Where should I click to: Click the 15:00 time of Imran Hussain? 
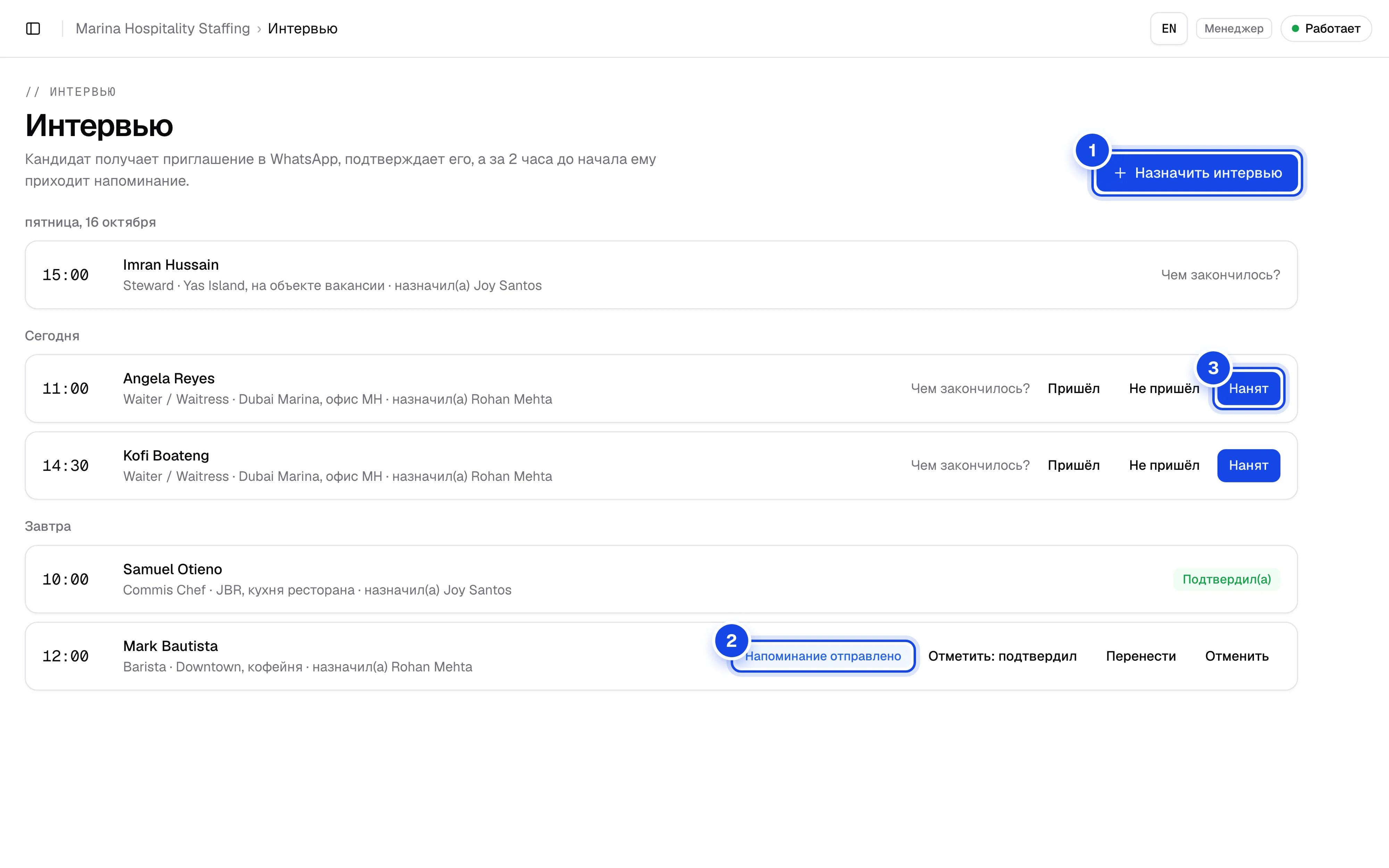[x=65, y=275]
